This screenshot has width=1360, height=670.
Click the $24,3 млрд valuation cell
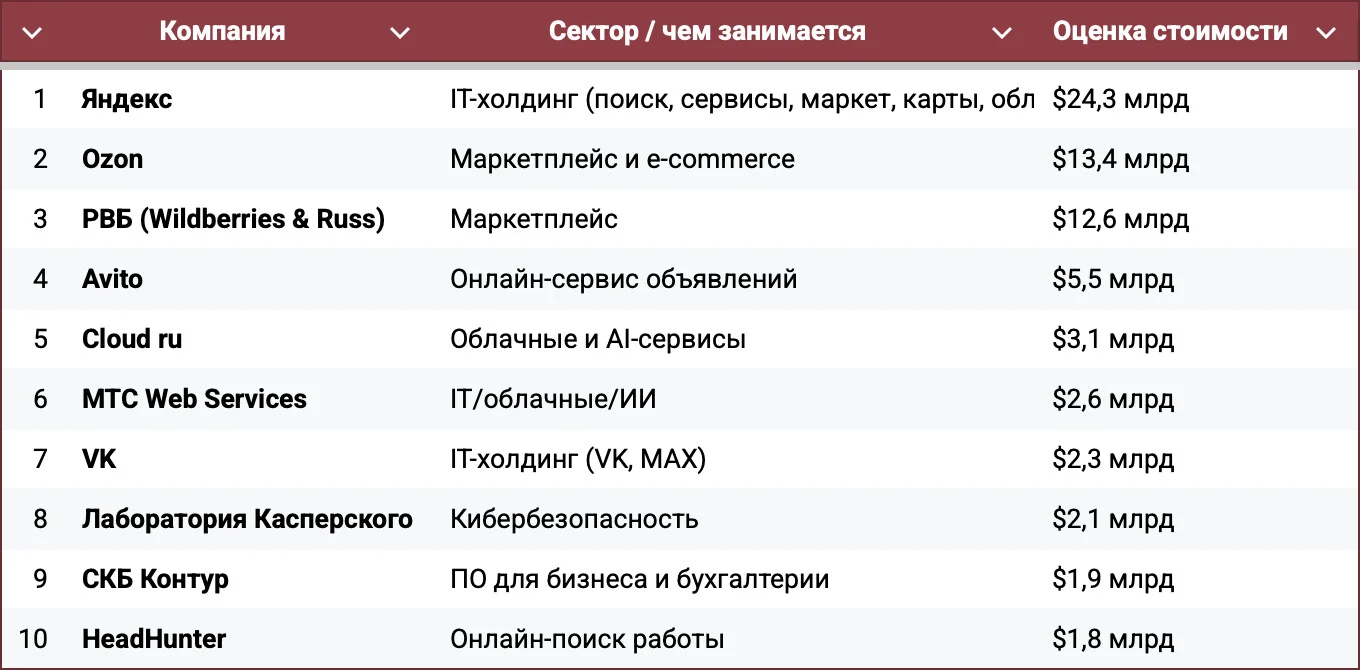pos(1121,99)
